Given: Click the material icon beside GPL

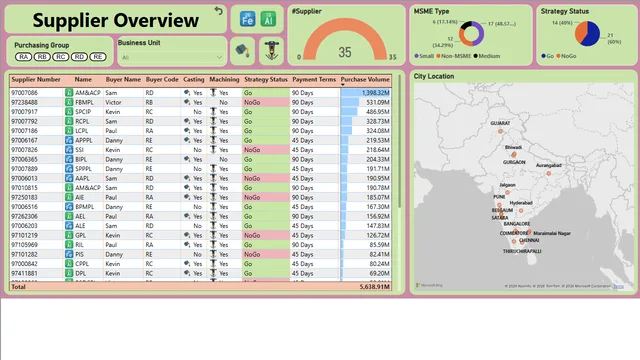Looking at the screenshot, I should click(x=69, y=235).
